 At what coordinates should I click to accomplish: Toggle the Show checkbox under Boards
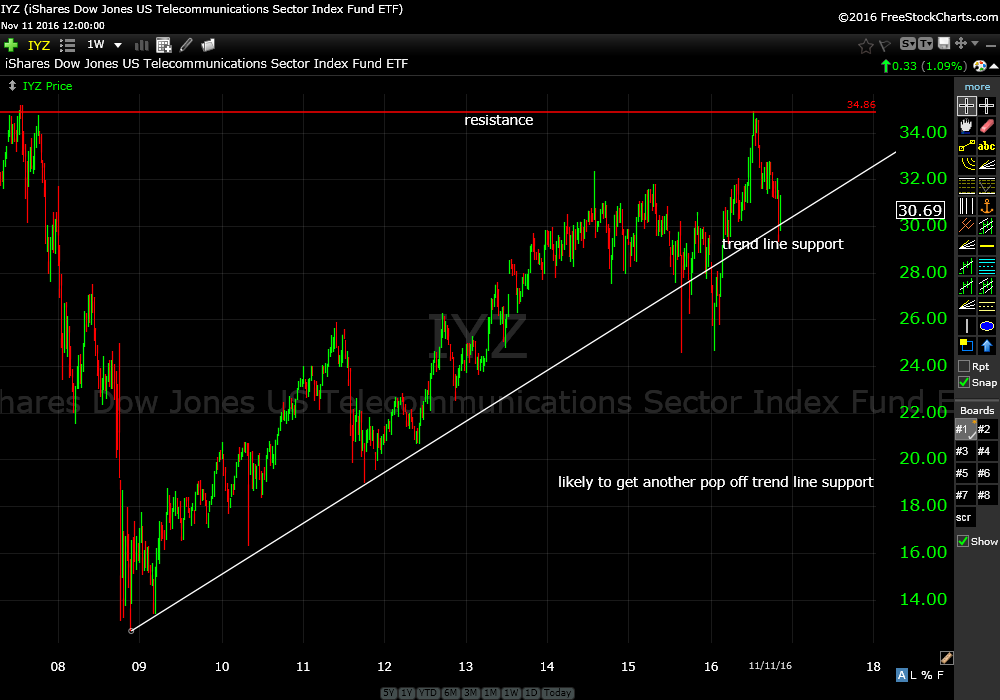(x=964, y=541)
